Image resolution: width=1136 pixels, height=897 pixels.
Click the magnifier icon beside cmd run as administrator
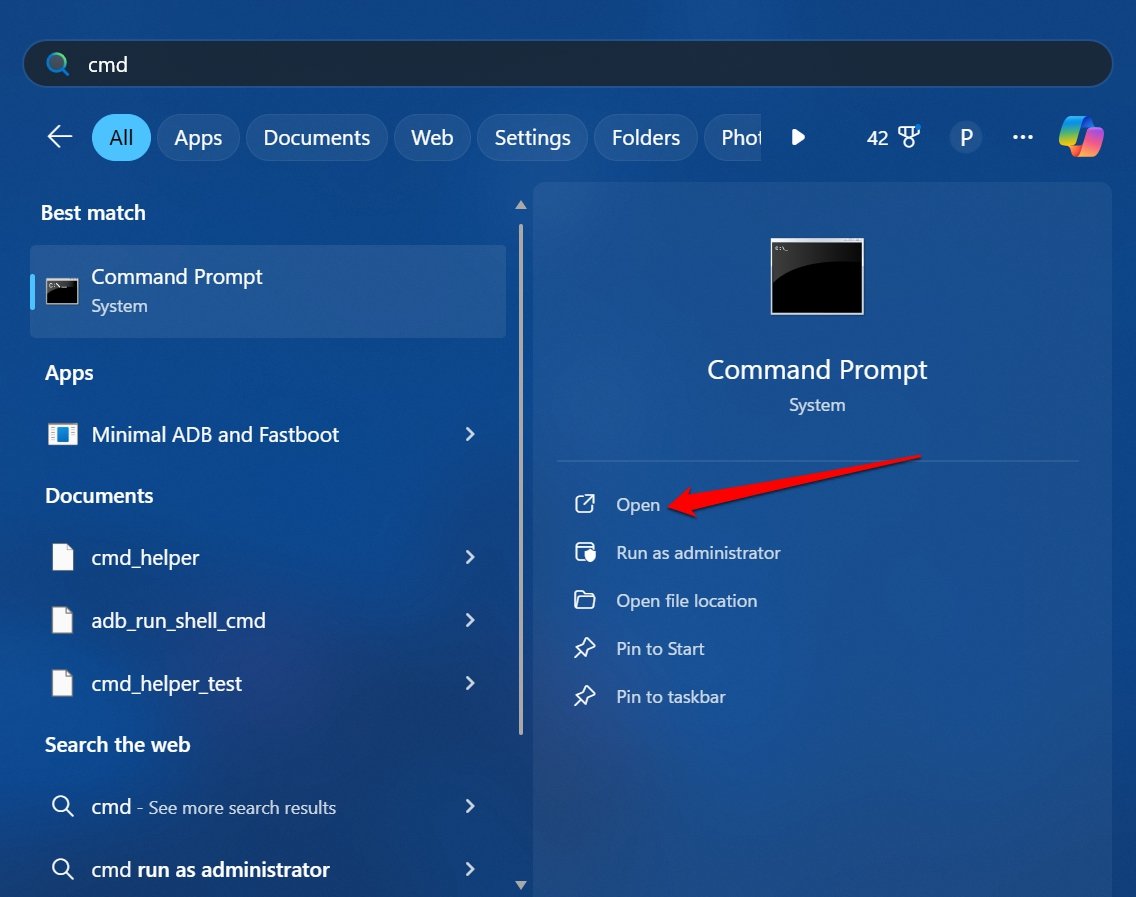62,869
